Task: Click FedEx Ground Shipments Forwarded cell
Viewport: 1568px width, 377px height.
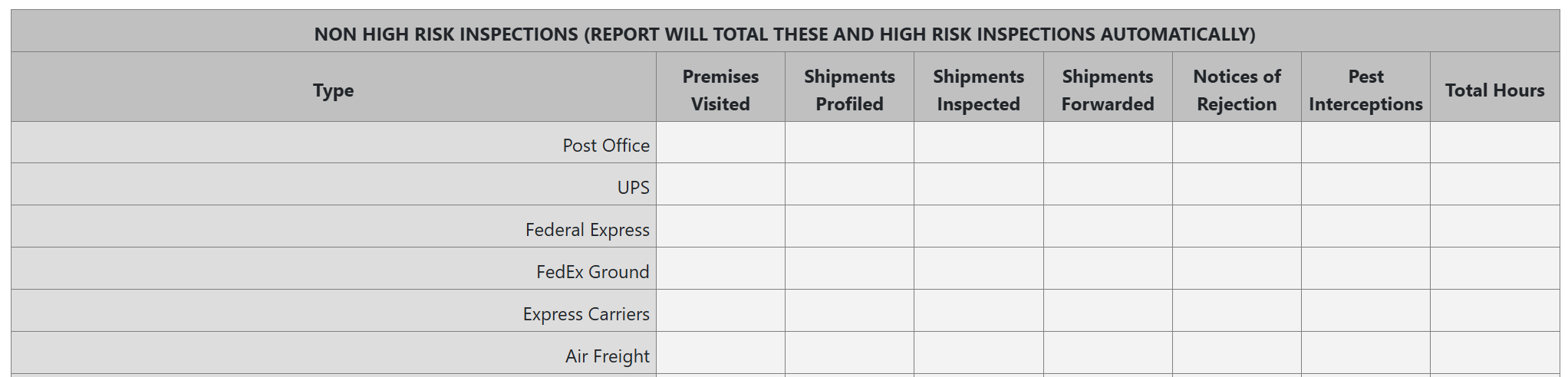Action: pos(1108,269)
